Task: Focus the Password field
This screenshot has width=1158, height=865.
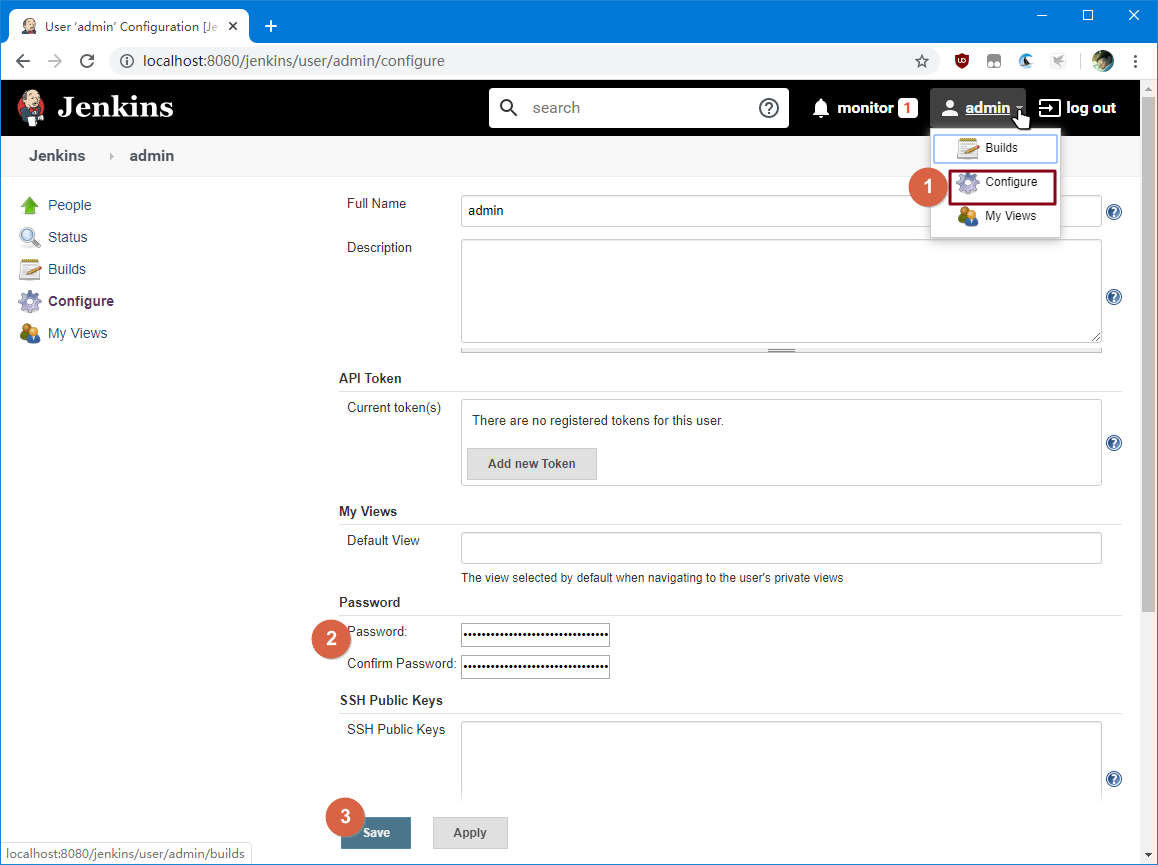Action: point(535,635)
